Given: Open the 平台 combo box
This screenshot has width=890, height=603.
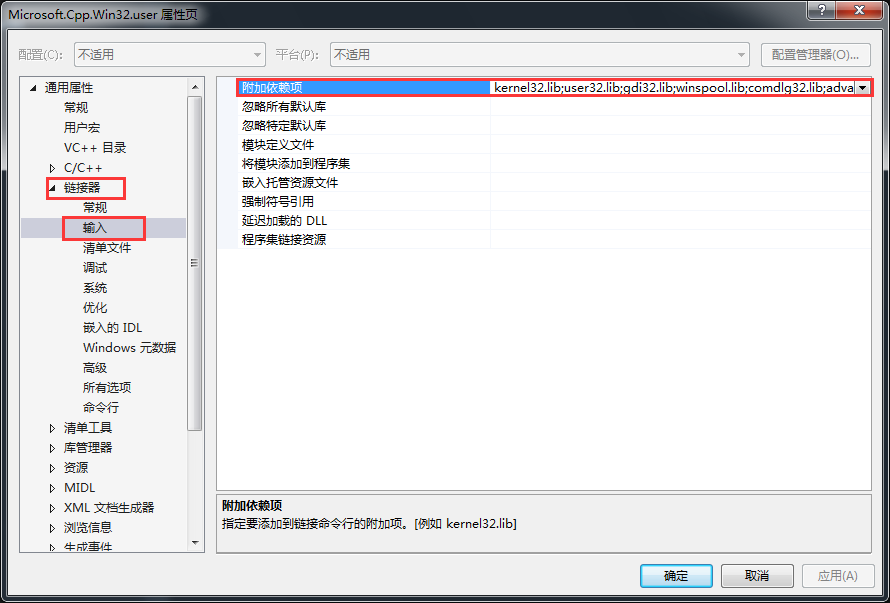Looking at the screenshot, I should pyautogui.click(x=539, y=55).
